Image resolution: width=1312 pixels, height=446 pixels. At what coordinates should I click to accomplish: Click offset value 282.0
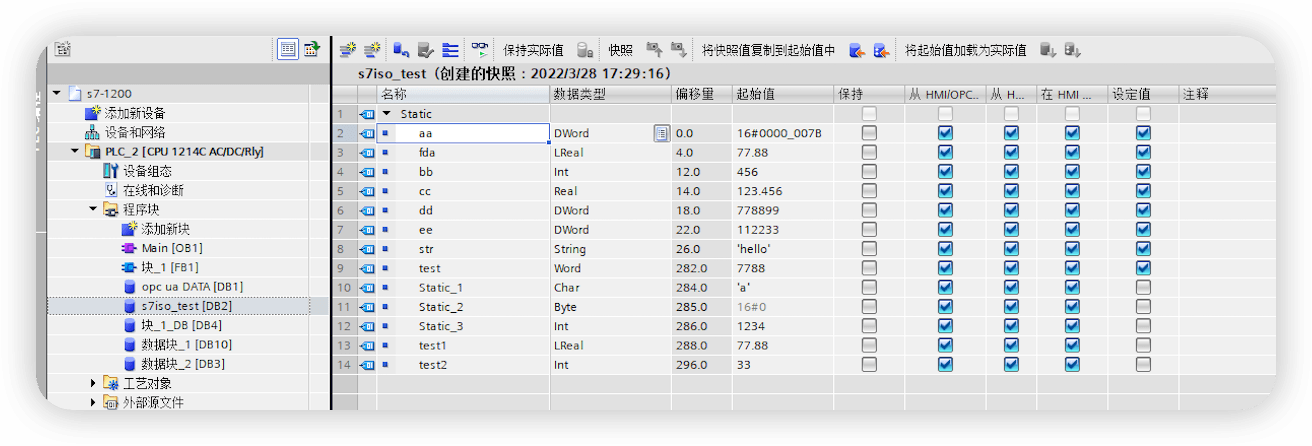691,268
